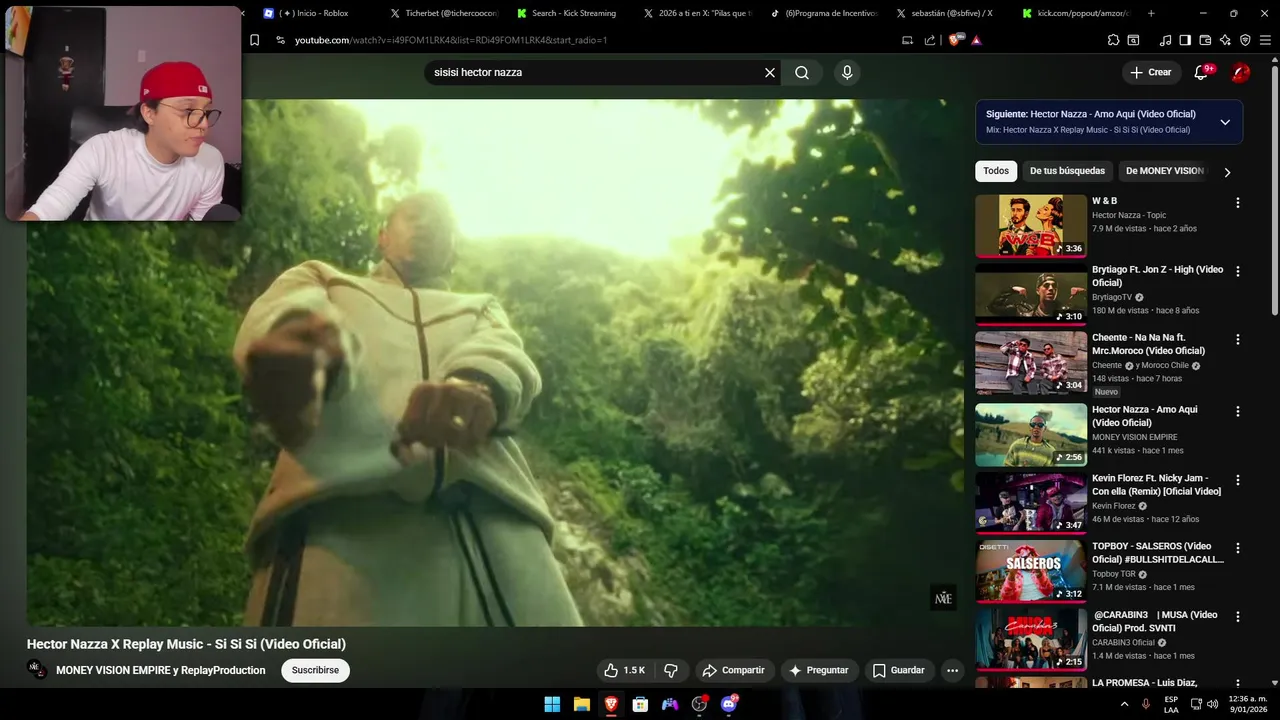Switch to Search - Kick Streaming tab

click(567, 13)
